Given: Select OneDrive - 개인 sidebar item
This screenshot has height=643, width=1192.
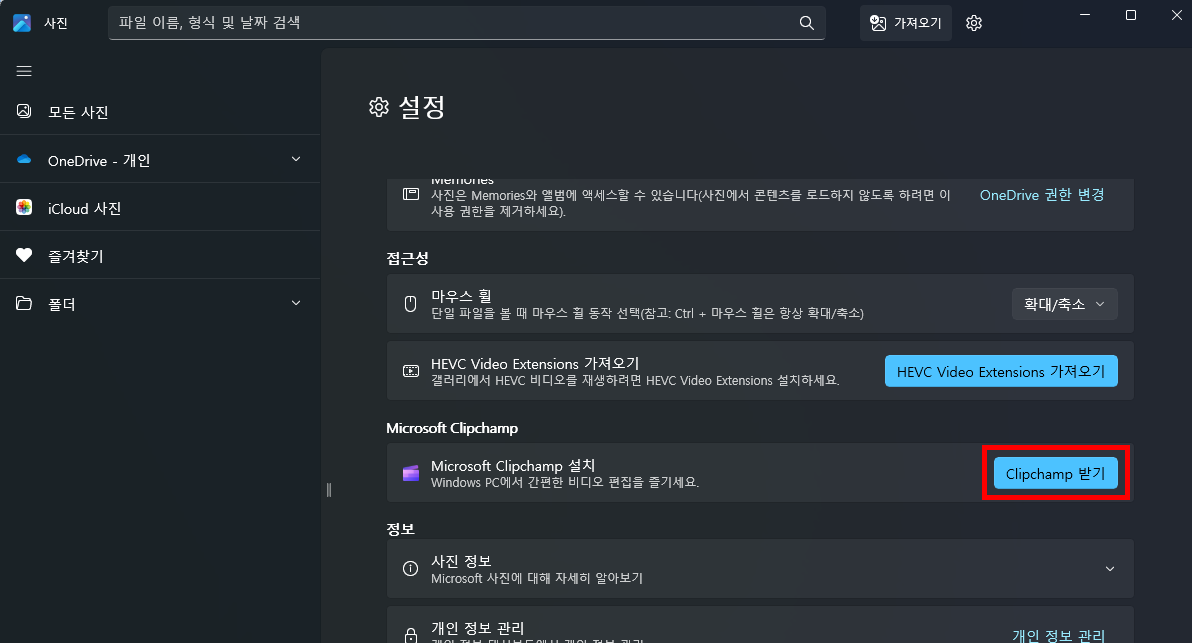Looking at the screenshot, I should pos(160,160).
